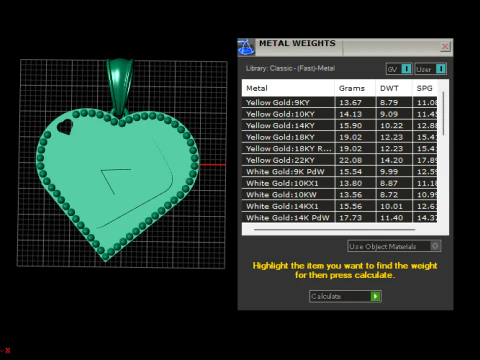
Task: Select the White Gold:10KW row
Action: point(339,195)
